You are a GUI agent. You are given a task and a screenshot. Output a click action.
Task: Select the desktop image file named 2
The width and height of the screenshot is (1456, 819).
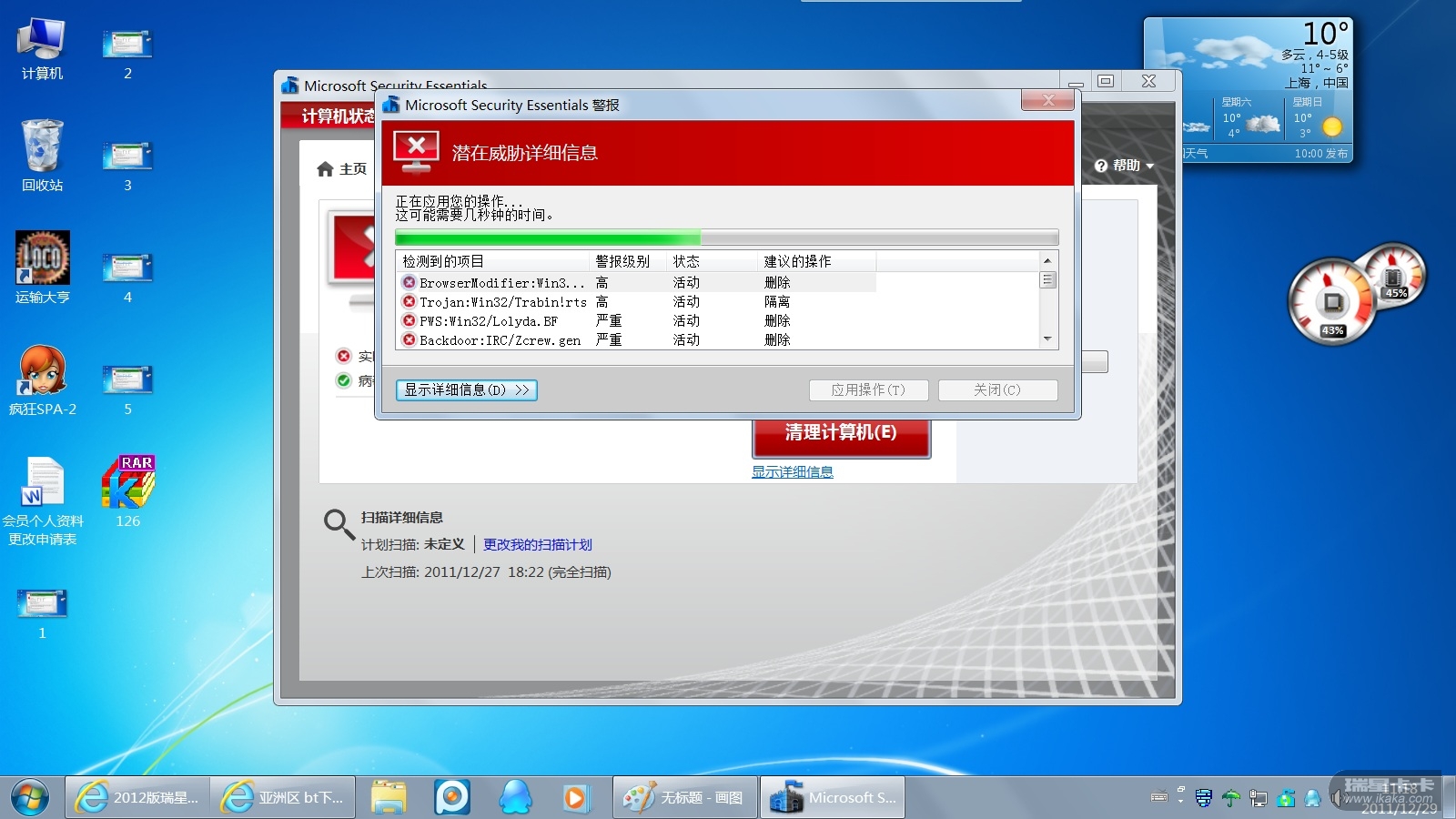click(x=127, y=53)
